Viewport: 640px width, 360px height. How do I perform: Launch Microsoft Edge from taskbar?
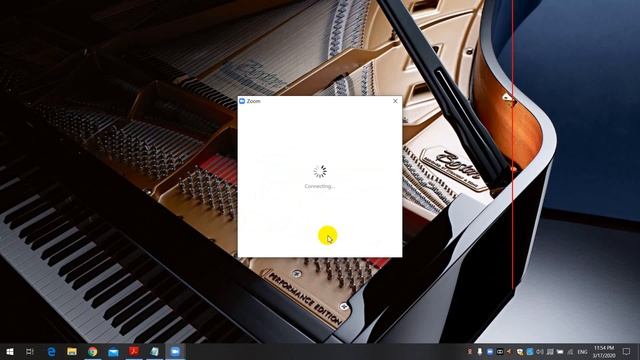(51, 351)
